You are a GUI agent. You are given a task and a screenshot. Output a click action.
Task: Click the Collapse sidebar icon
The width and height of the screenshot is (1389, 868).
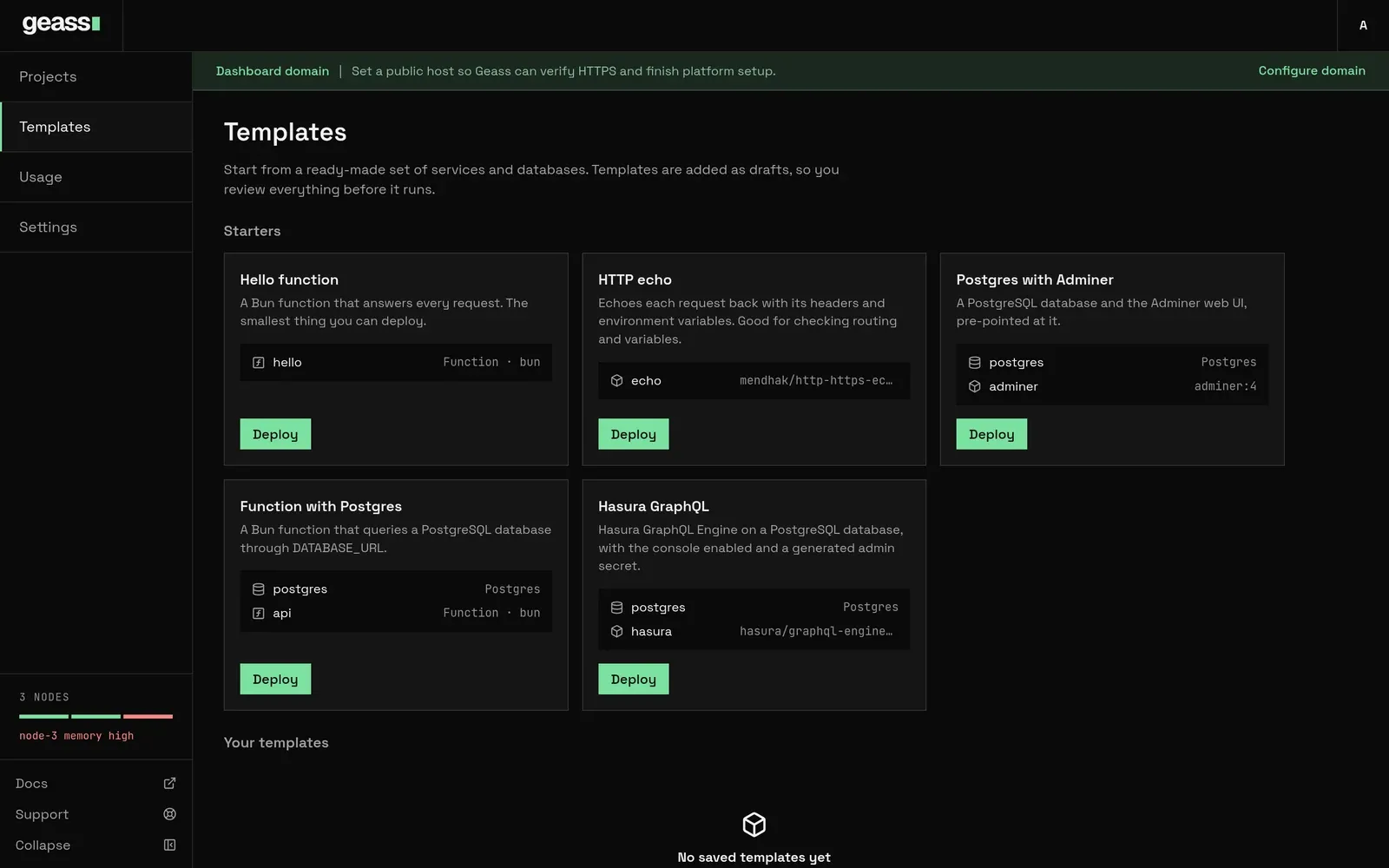(x=169, y=845)
